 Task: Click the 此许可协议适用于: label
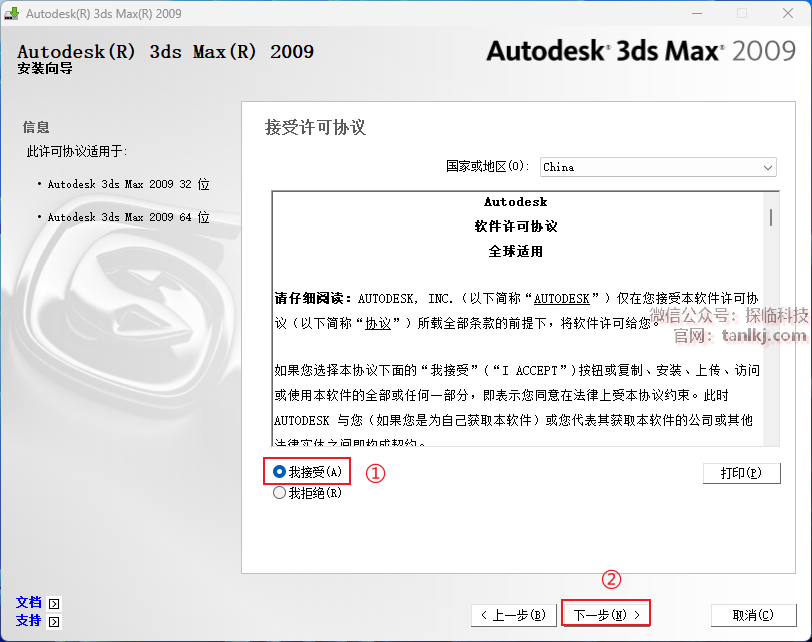point(77,151)
